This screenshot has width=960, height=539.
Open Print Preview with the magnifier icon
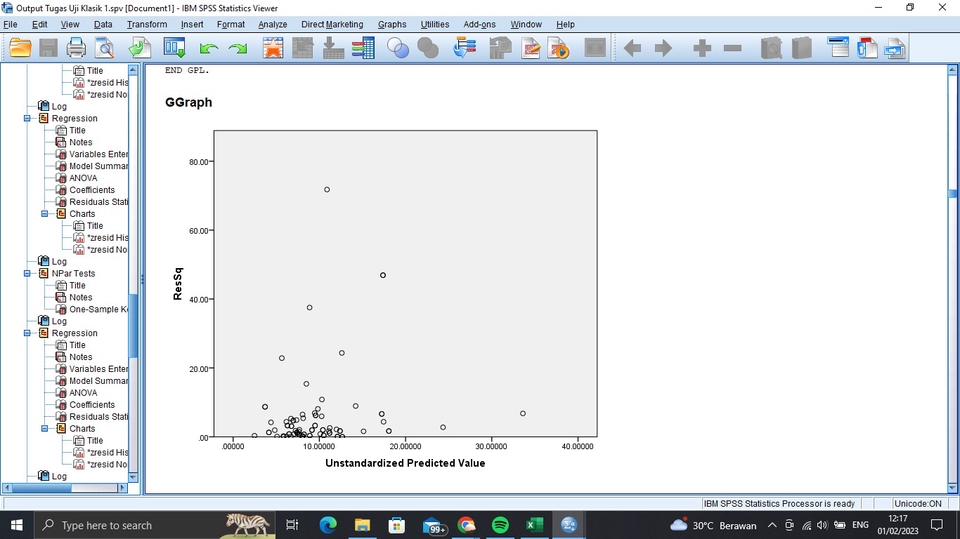(x=105, y=48)
